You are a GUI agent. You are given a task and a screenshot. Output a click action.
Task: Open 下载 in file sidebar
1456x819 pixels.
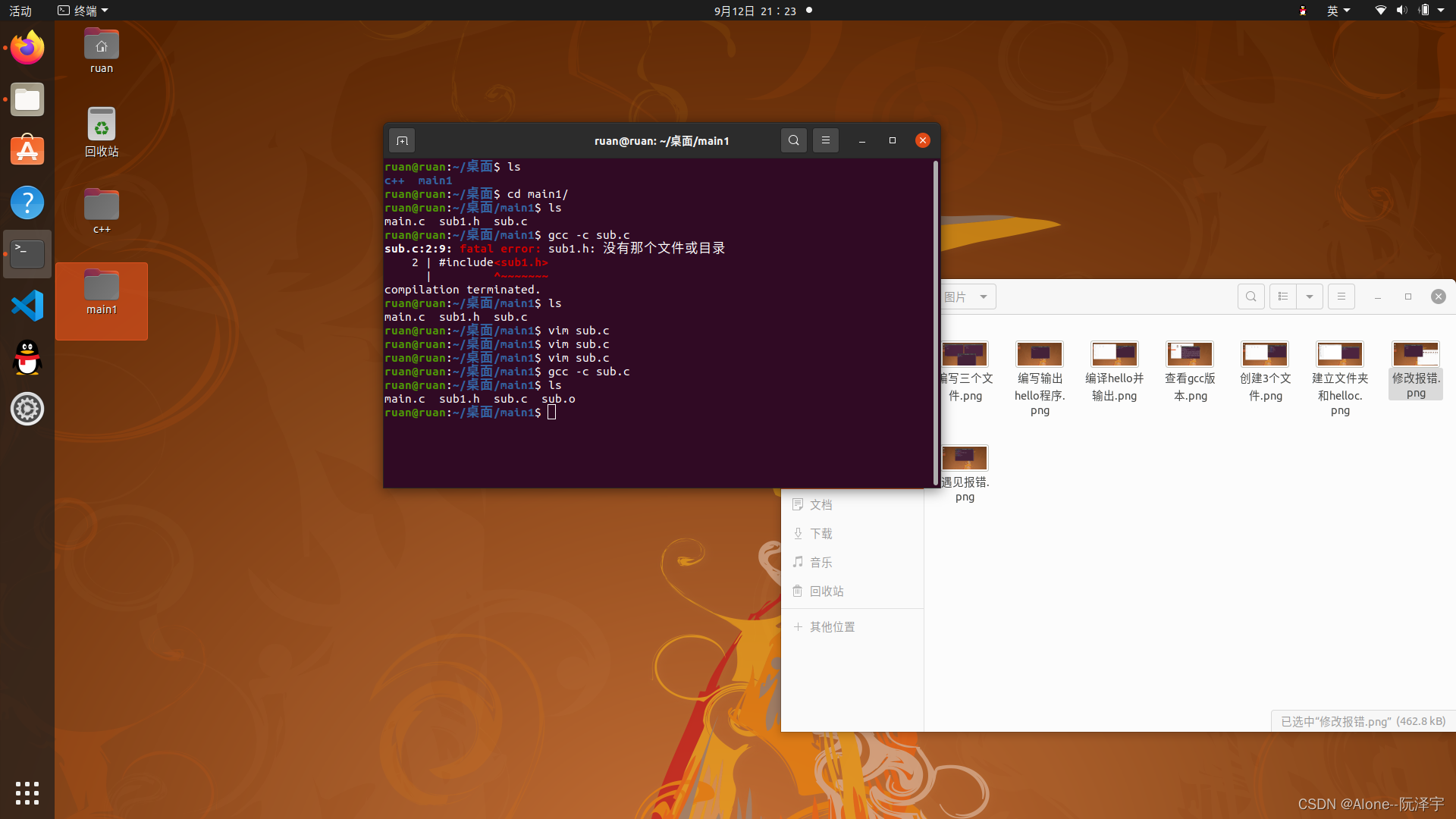(821, 534)
